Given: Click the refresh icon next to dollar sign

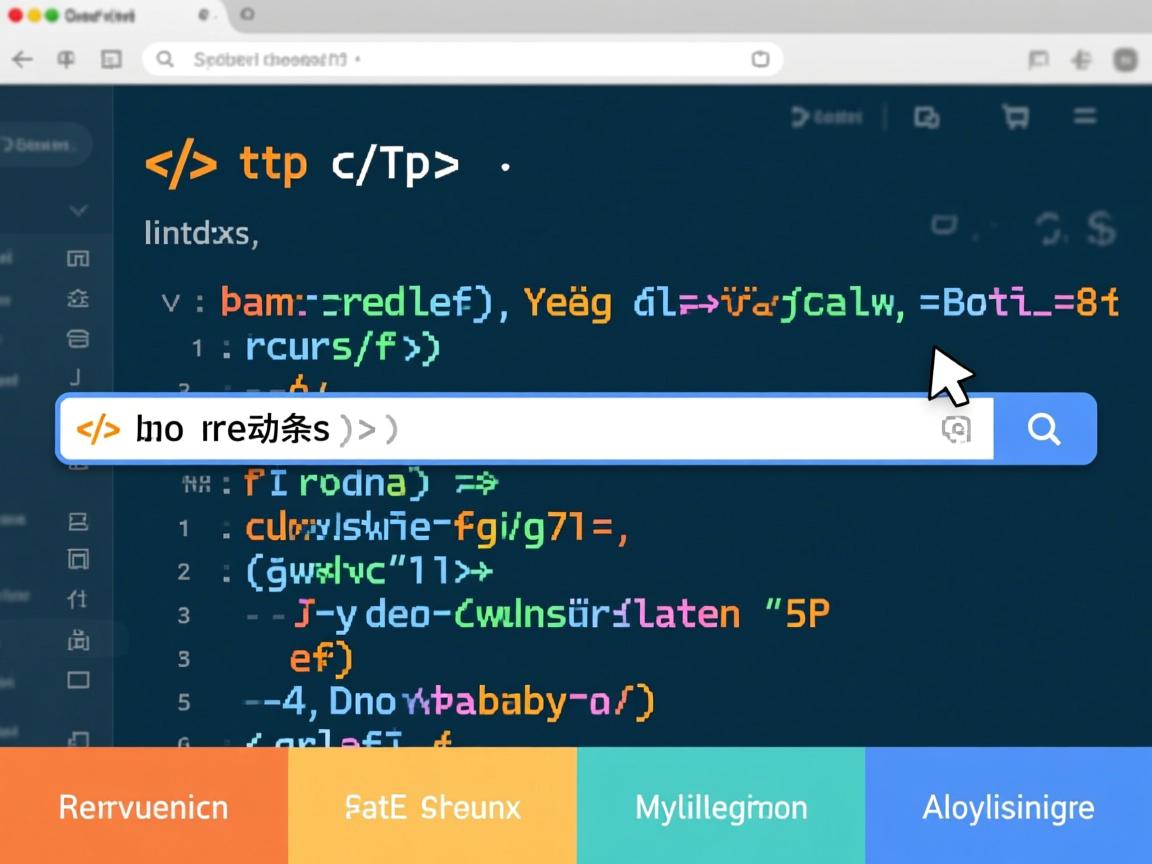Looking at the screenshot, I should coord(1048,228).
